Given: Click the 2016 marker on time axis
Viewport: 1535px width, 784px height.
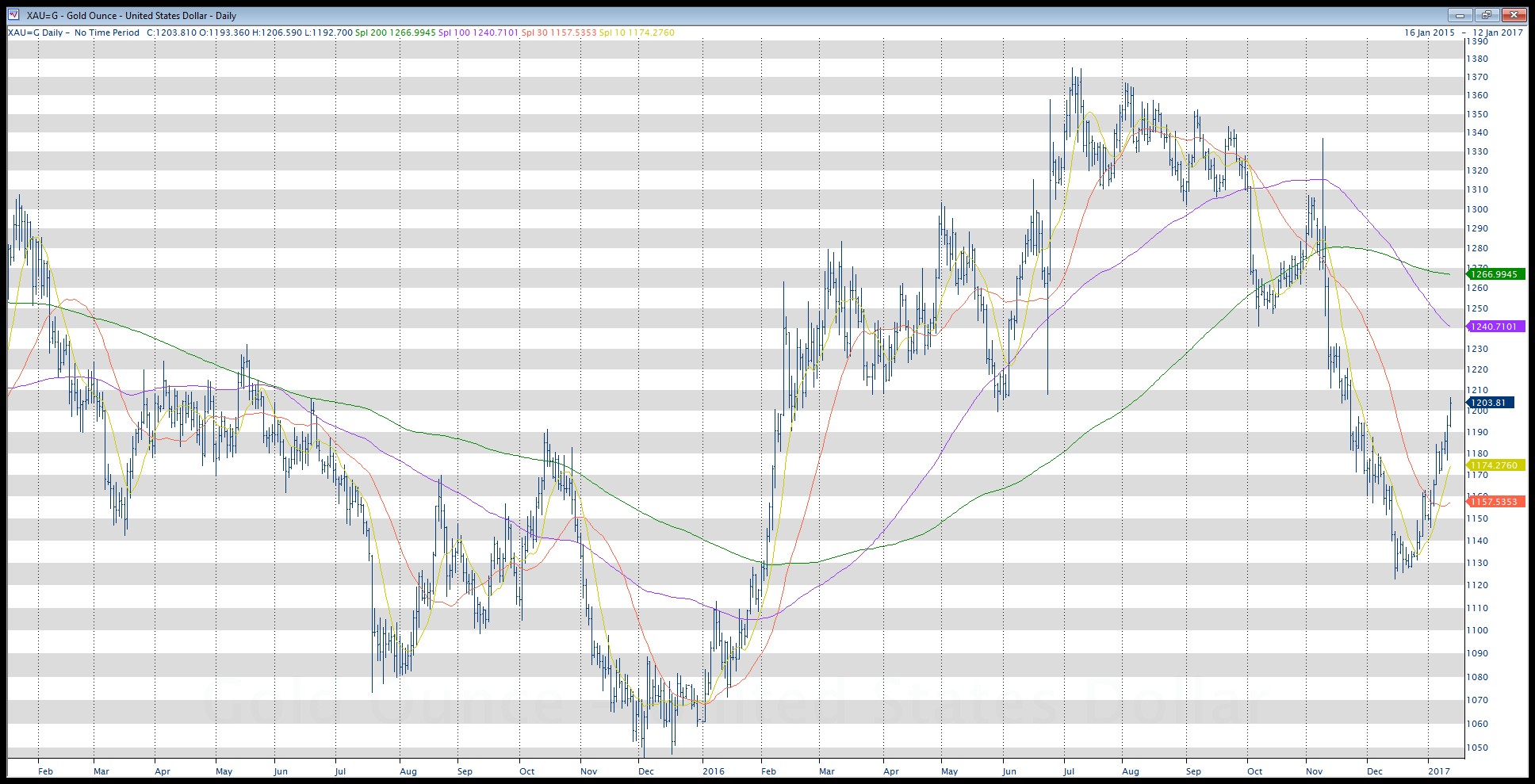Looking at the screenshot, I should (713, 771).
